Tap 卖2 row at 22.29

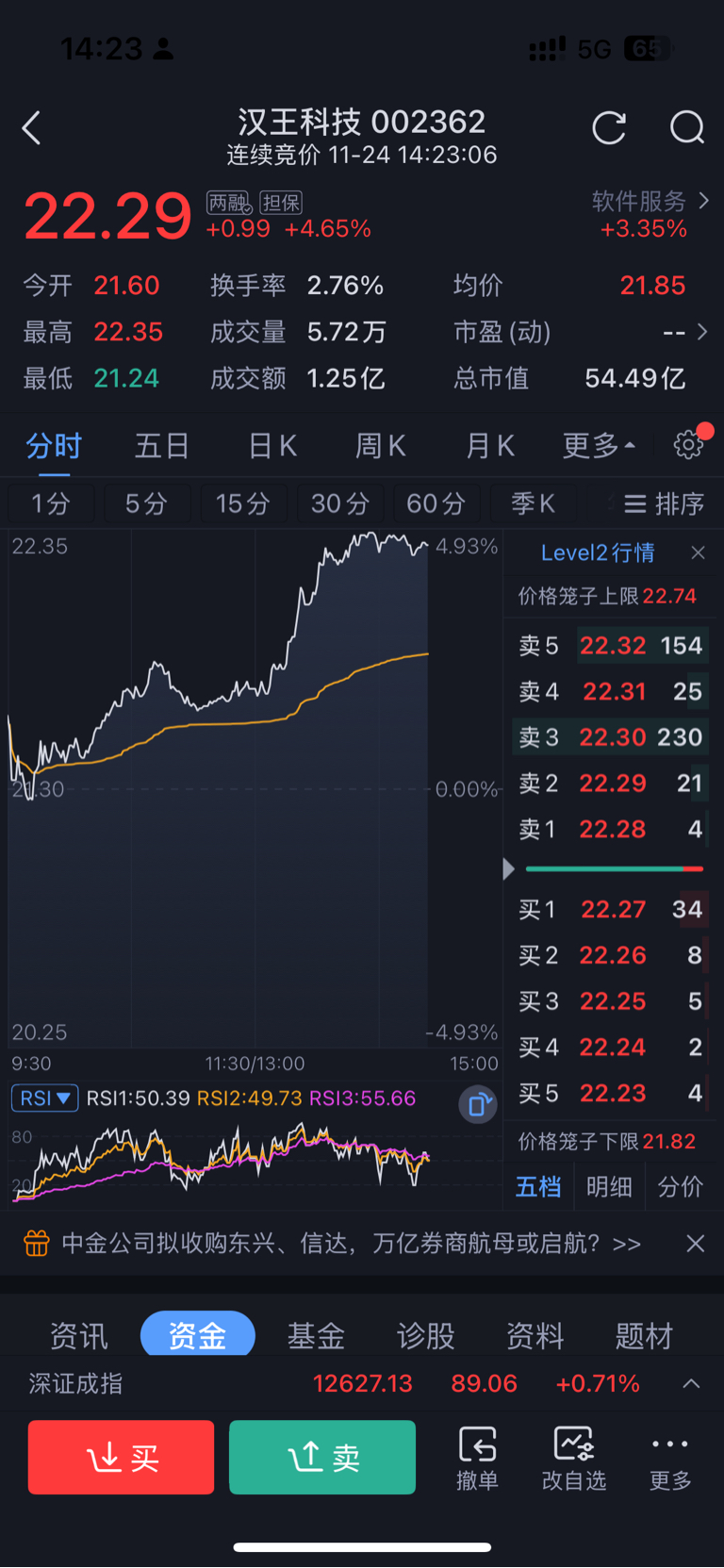610,784
